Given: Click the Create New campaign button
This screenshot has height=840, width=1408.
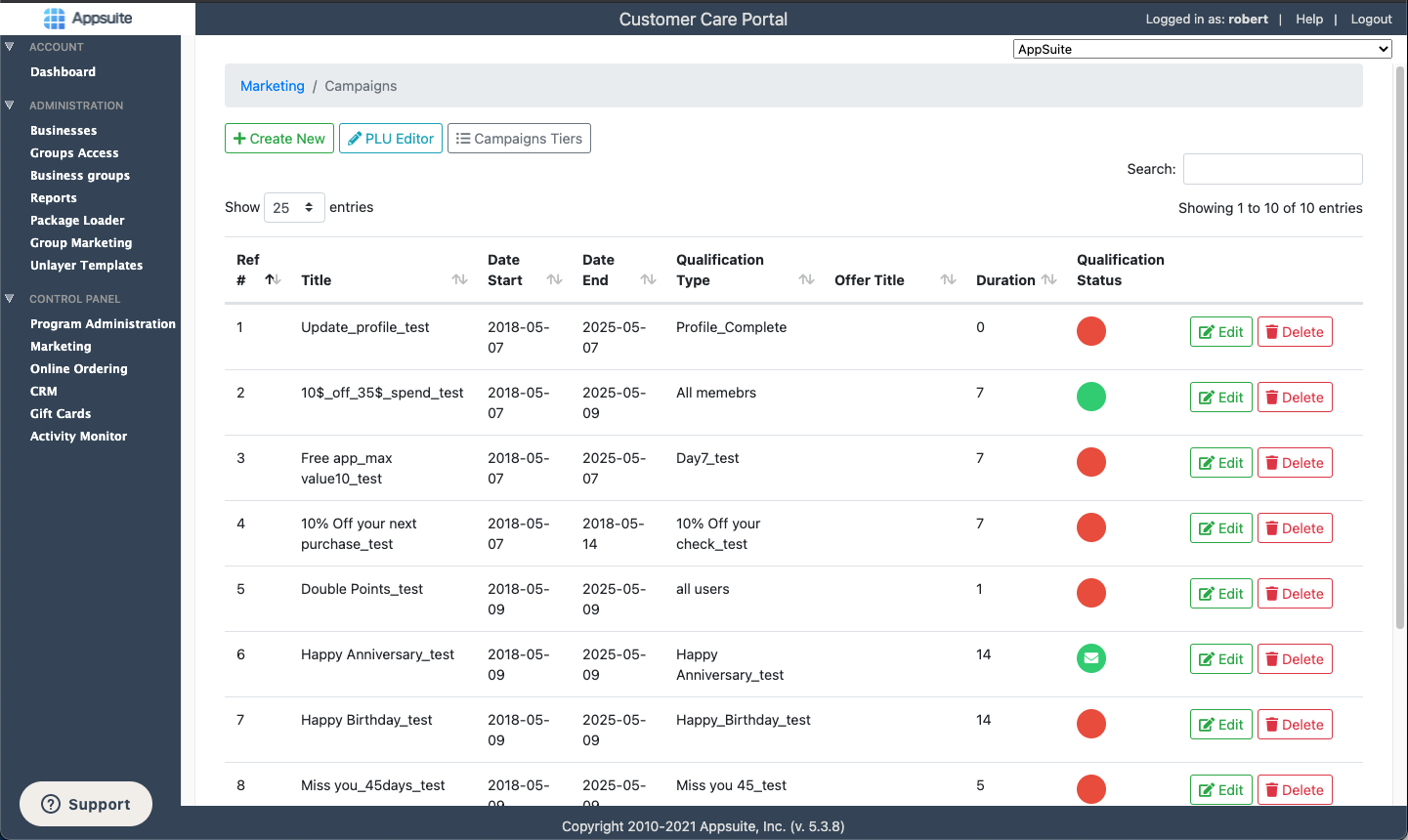Looking at the screenshot, I should pyautogui.click(x=279, y=139).
